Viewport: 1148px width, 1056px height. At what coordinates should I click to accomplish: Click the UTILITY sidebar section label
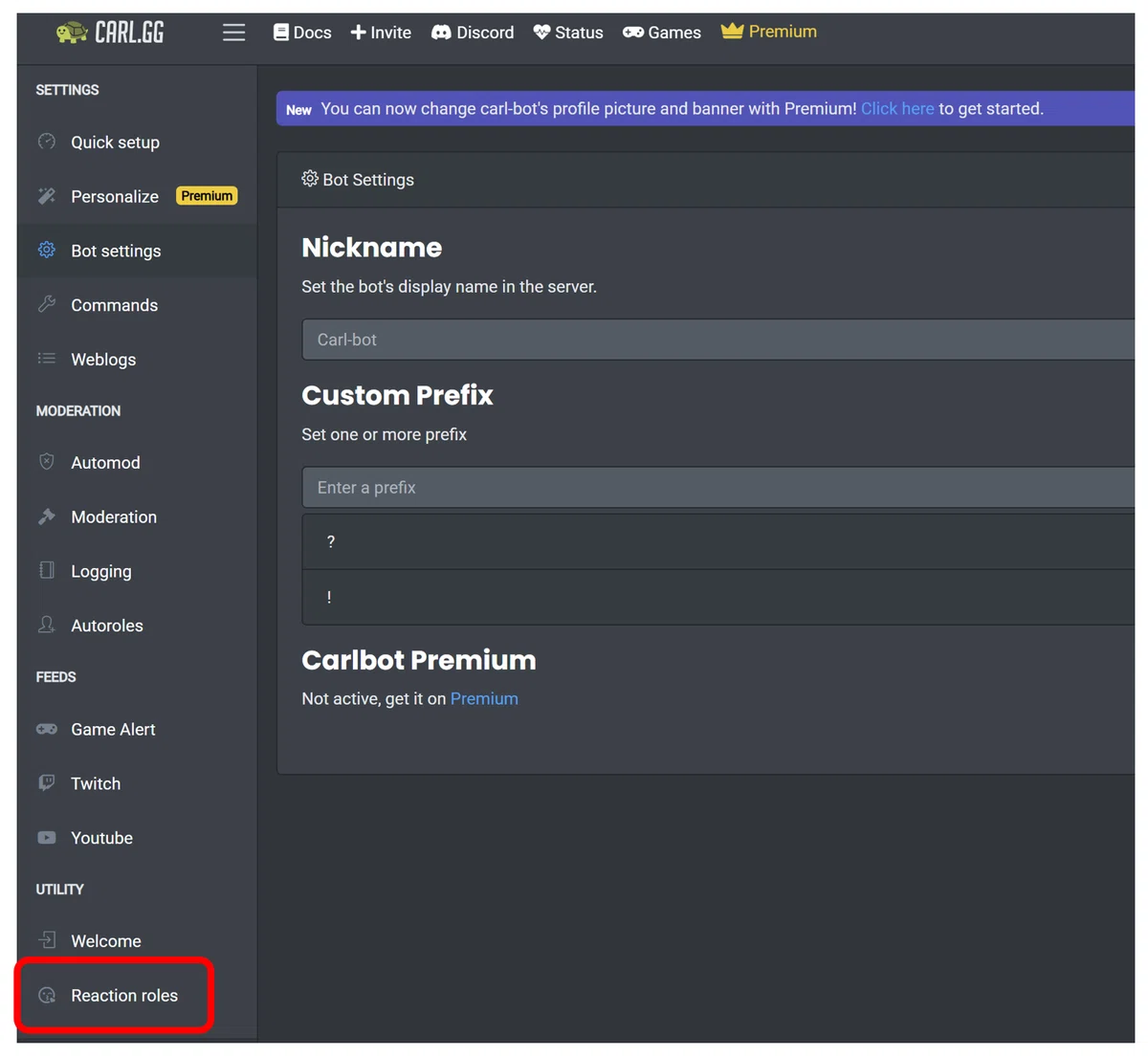coord(59,889)
